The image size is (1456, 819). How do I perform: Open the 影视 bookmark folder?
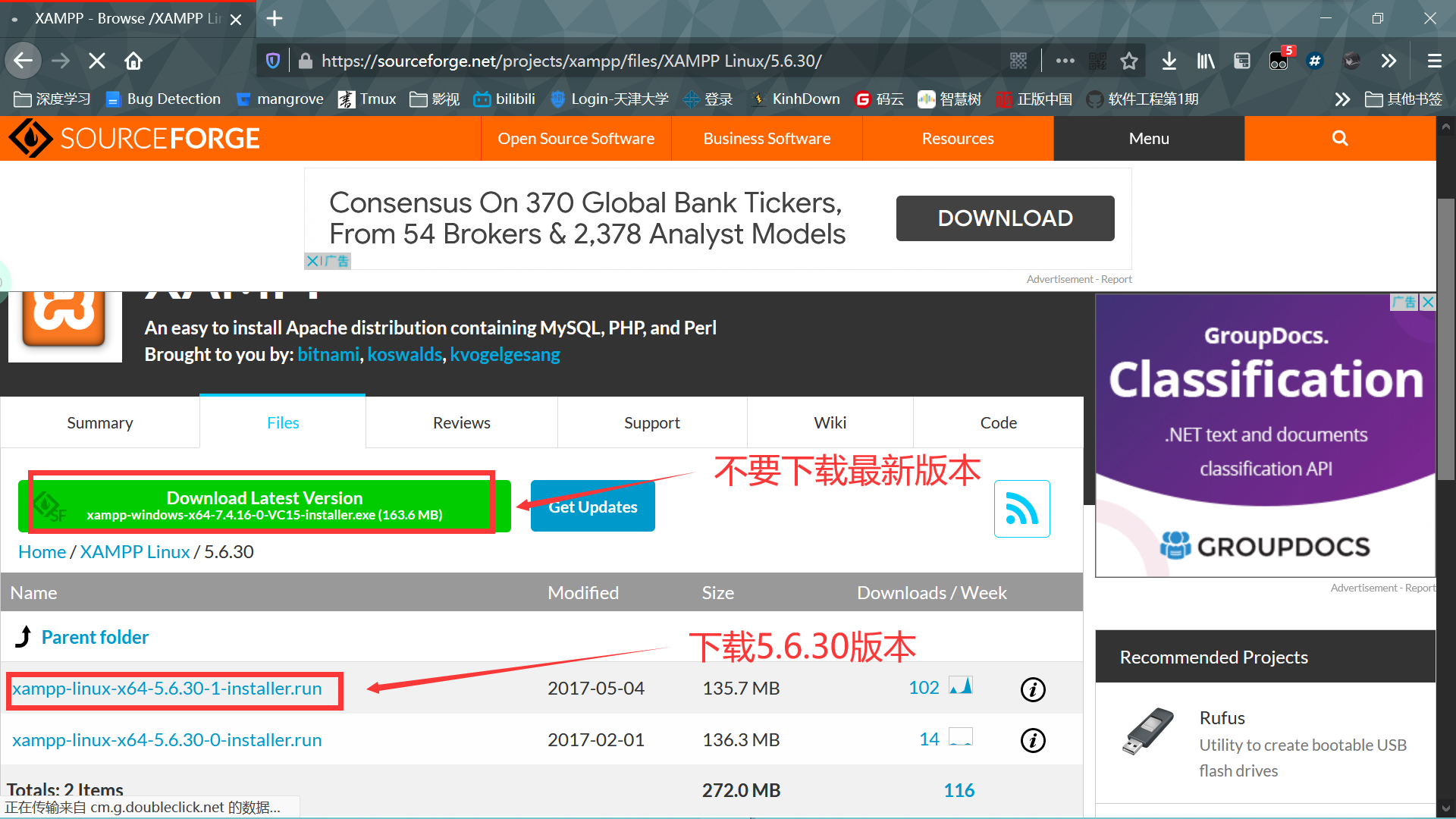435,99
